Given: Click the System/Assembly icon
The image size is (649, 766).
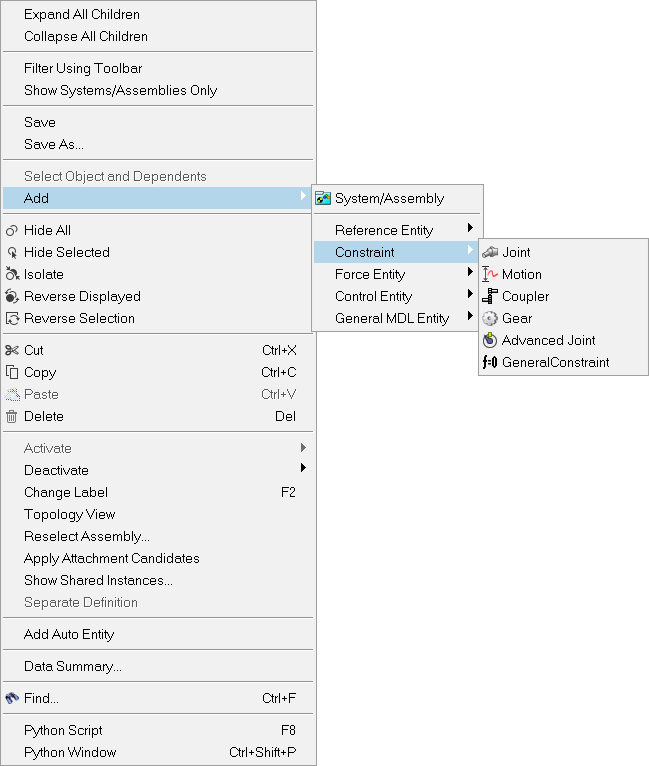Looking at the screenshot, I should [x=323, y=198].
